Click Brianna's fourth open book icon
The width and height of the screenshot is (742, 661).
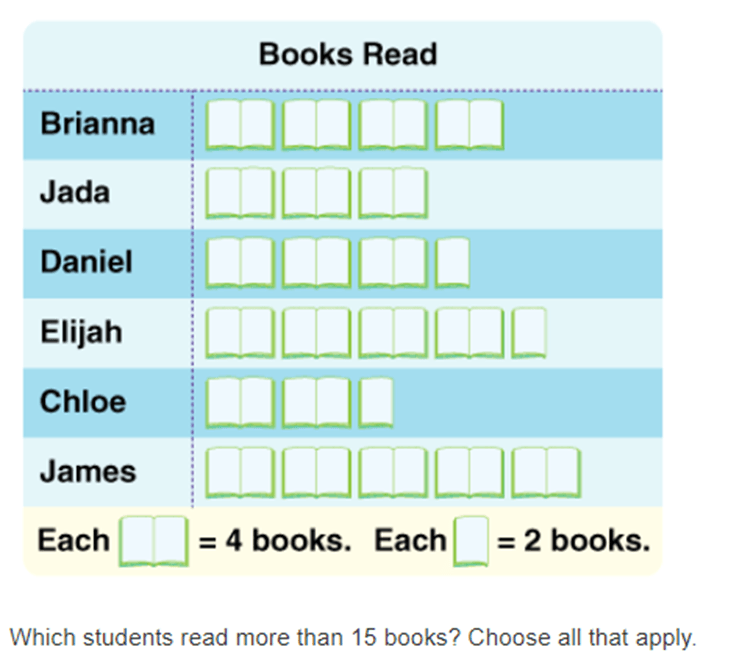point(469,125)
